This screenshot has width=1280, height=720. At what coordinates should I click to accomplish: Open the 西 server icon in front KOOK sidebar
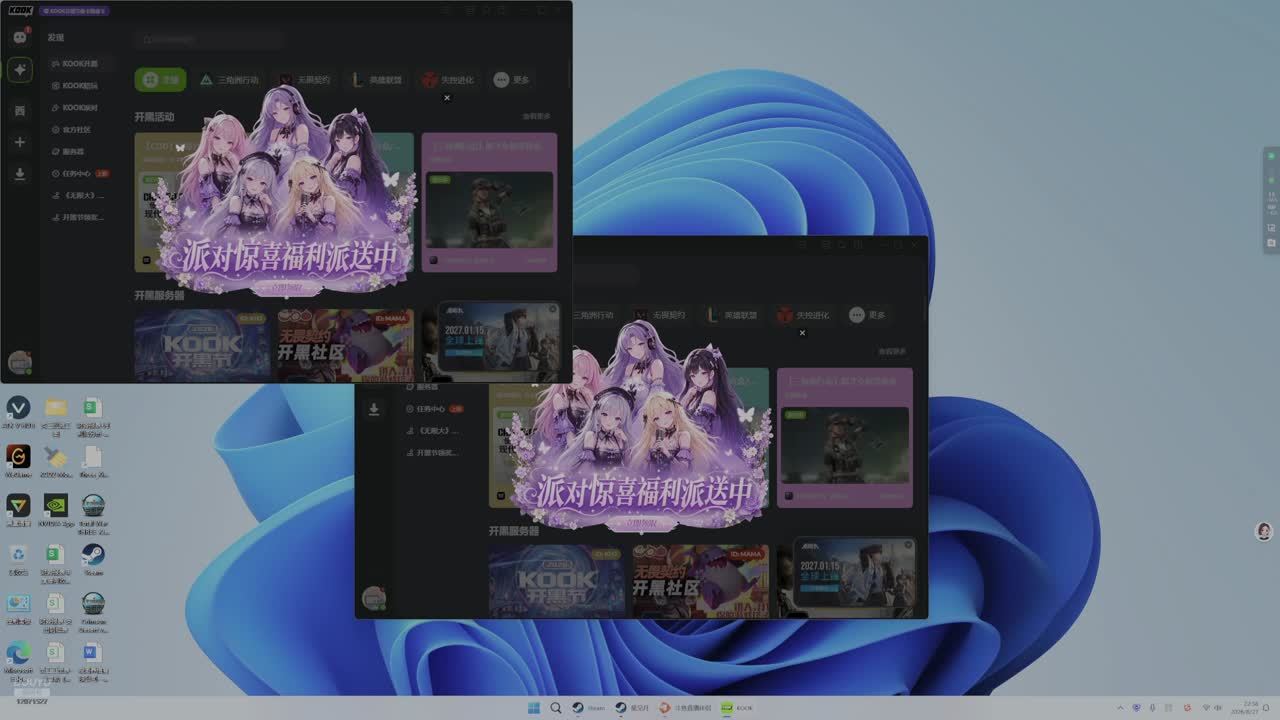(x=19, y=111)
